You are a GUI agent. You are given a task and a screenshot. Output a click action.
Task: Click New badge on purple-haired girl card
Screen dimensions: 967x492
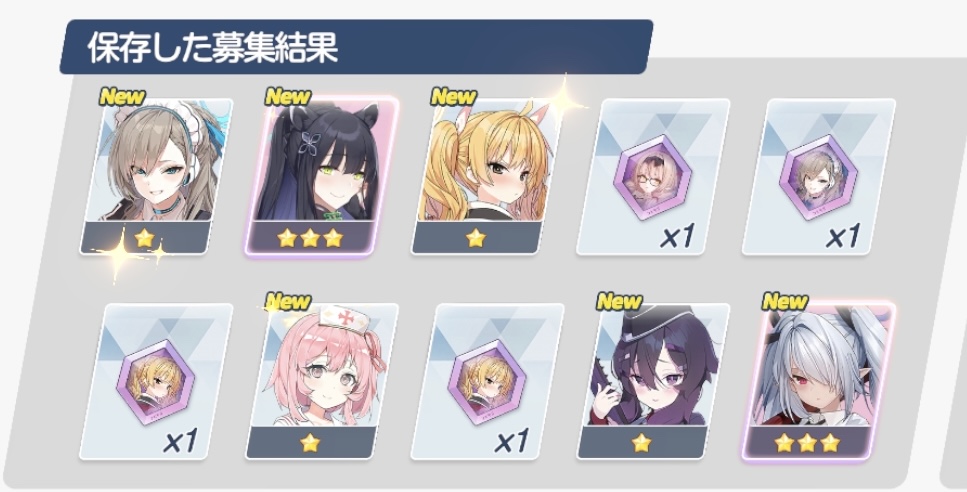619,301
